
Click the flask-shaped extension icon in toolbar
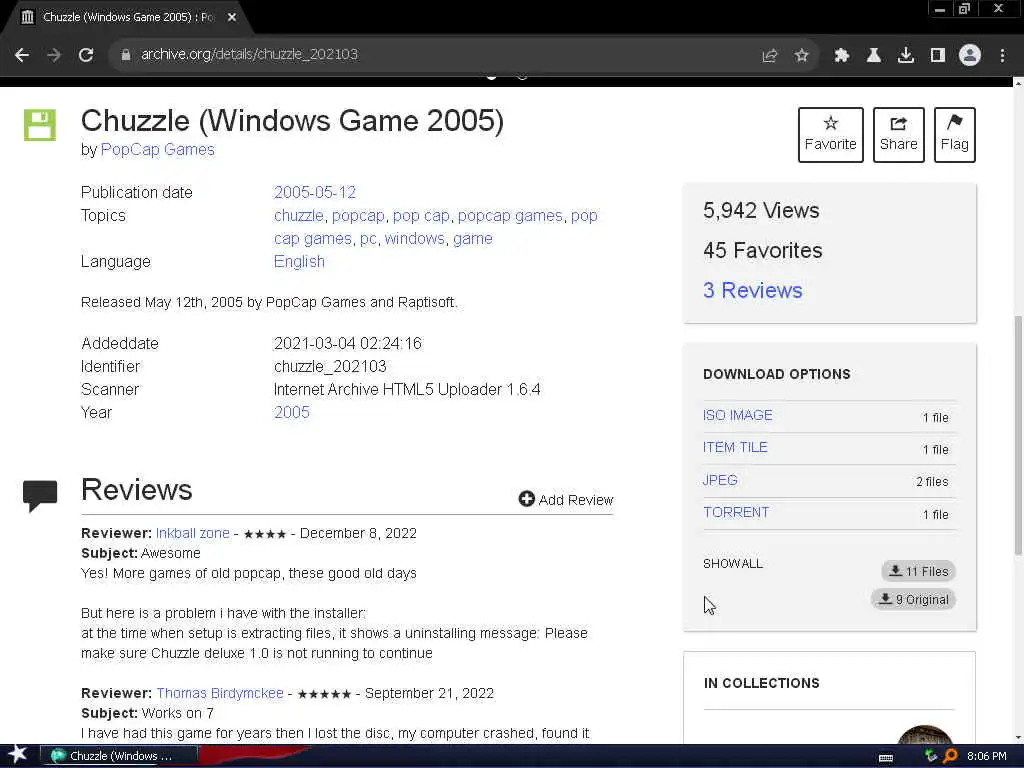[874, 56]
